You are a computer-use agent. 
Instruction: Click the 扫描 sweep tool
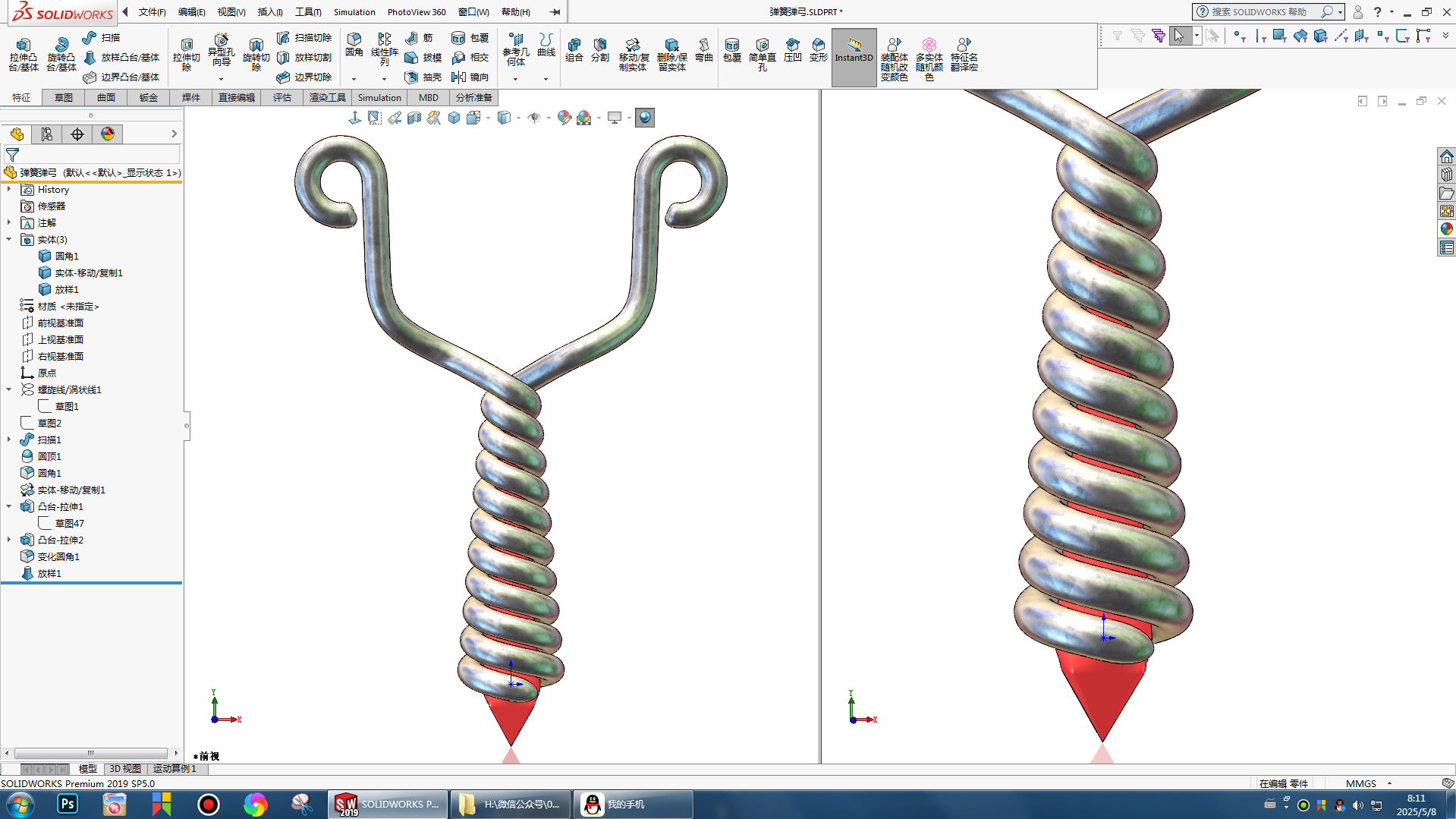coord(101,37)
